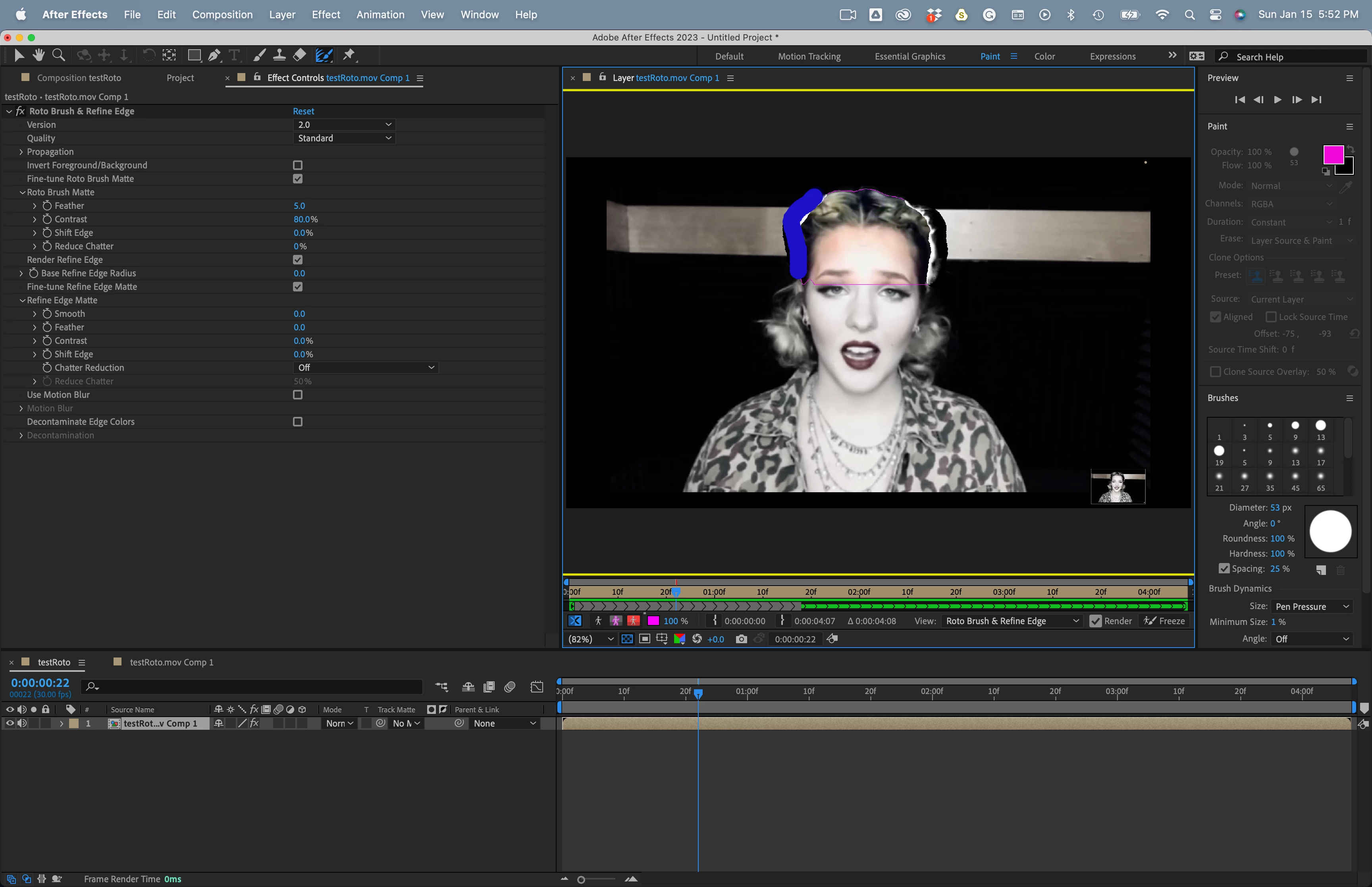Click the Freeze button

pos(1165,621)
